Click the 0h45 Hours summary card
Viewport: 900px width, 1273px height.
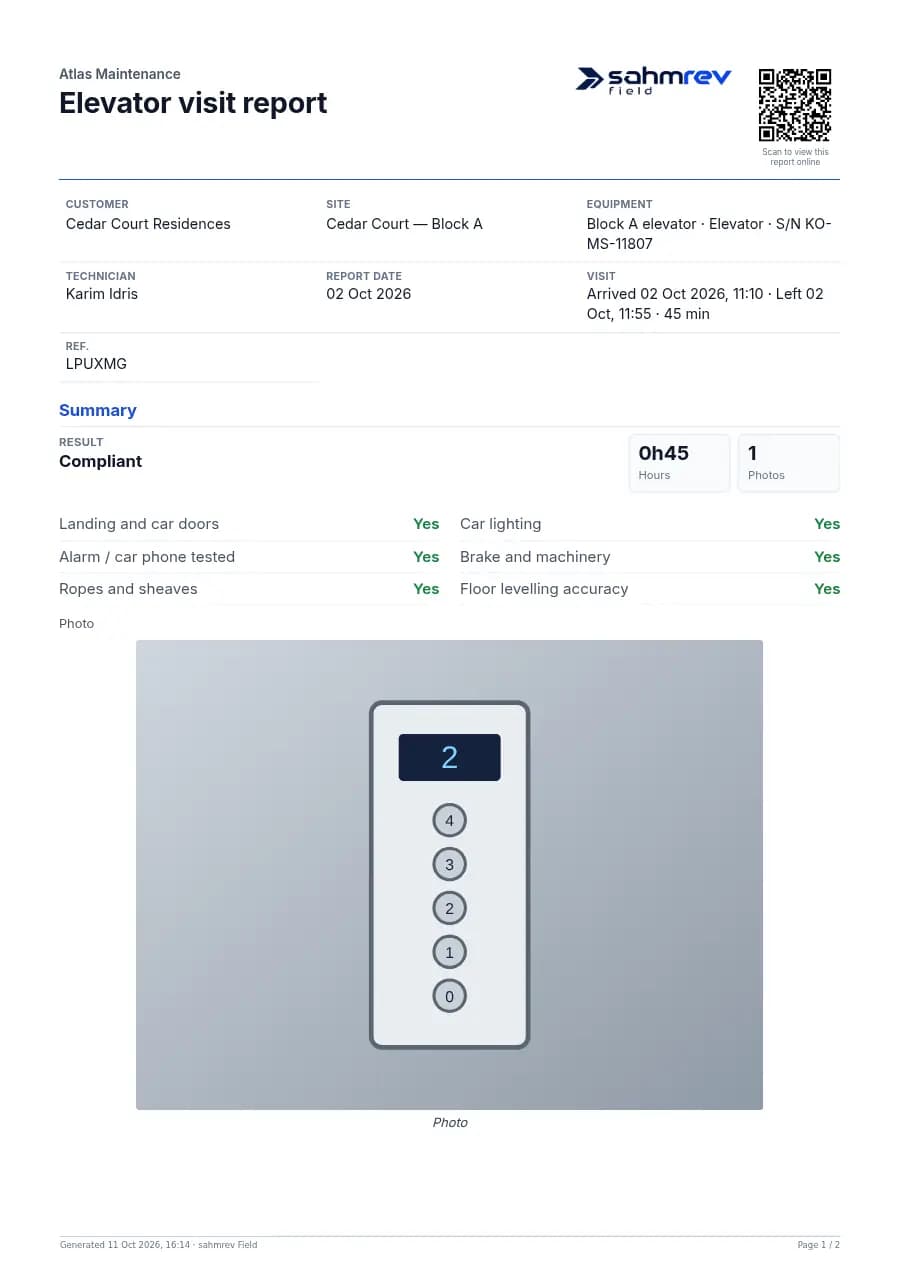click(680, 463)
